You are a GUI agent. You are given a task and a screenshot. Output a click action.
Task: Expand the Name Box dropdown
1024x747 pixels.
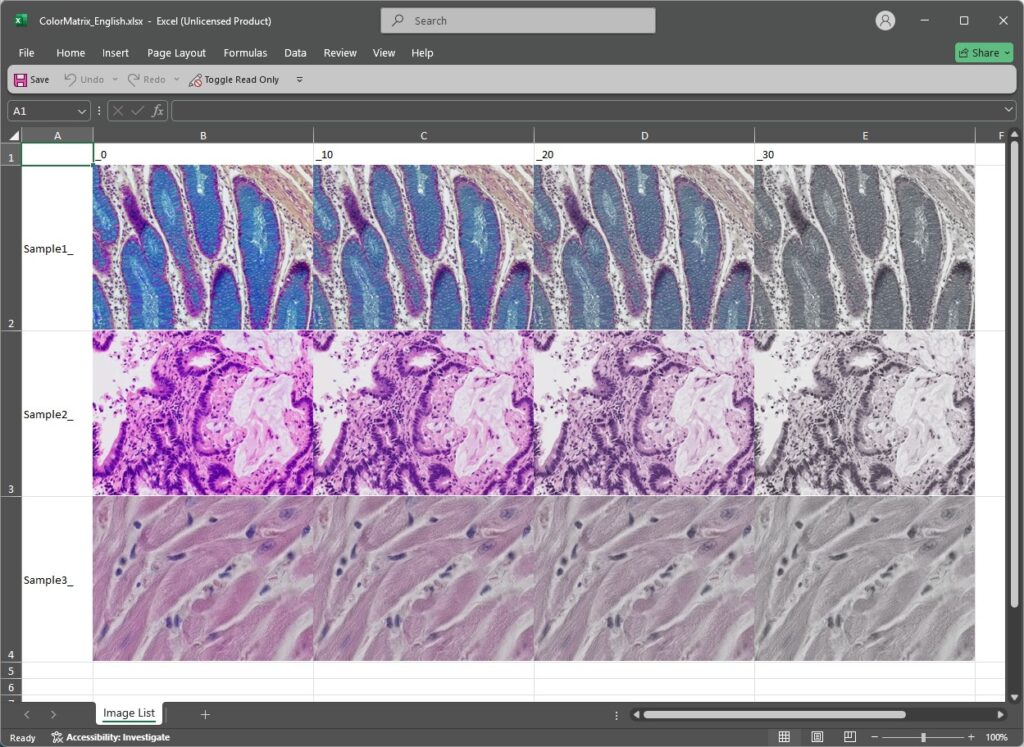(82, 111)
